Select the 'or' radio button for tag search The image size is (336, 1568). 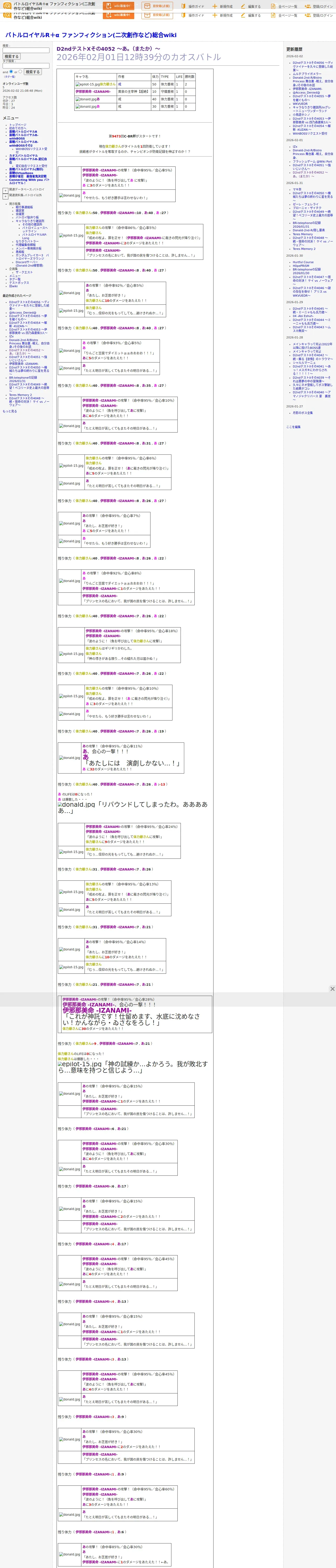point(20,72)
